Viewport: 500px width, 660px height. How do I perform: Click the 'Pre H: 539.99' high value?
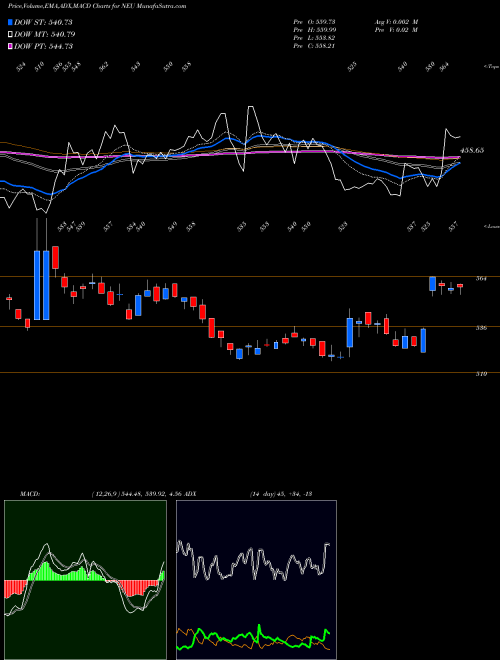[x=314, y=30]
